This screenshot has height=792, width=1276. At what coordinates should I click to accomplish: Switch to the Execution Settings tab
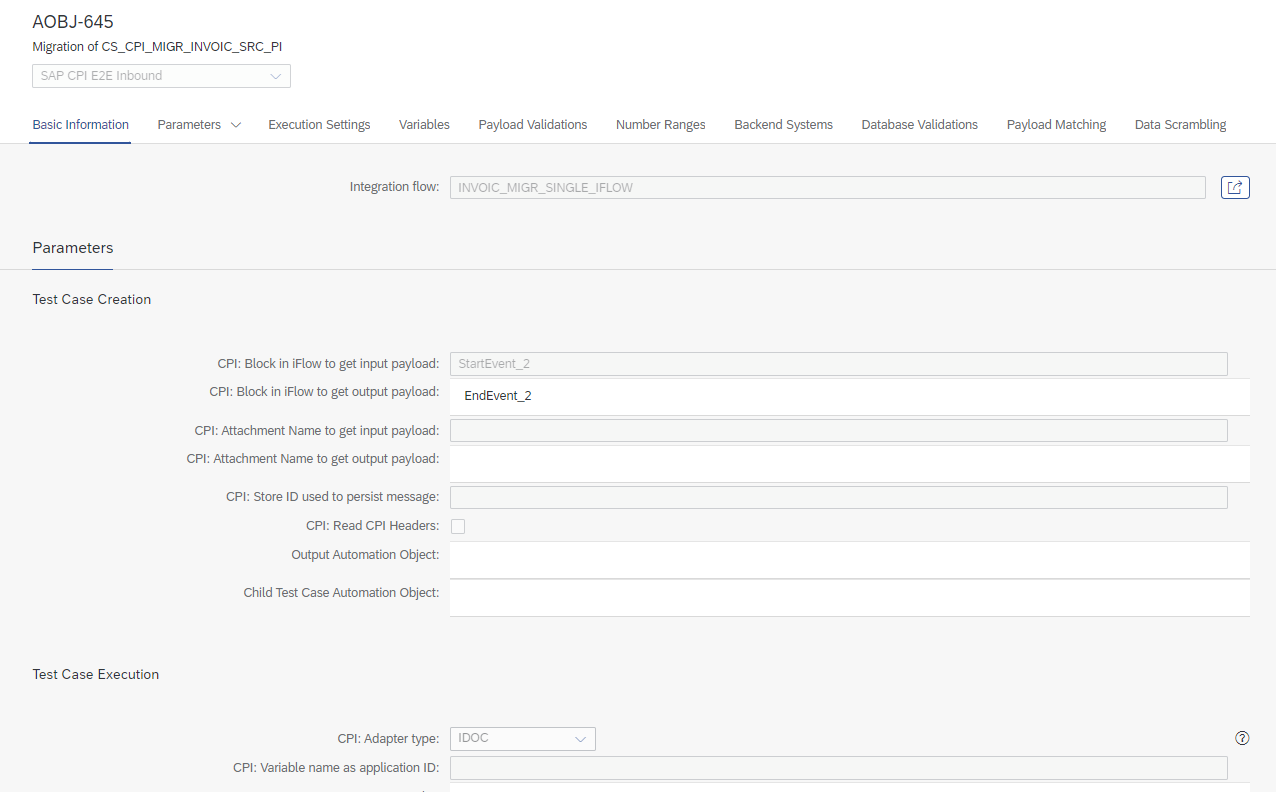point(319,125)
